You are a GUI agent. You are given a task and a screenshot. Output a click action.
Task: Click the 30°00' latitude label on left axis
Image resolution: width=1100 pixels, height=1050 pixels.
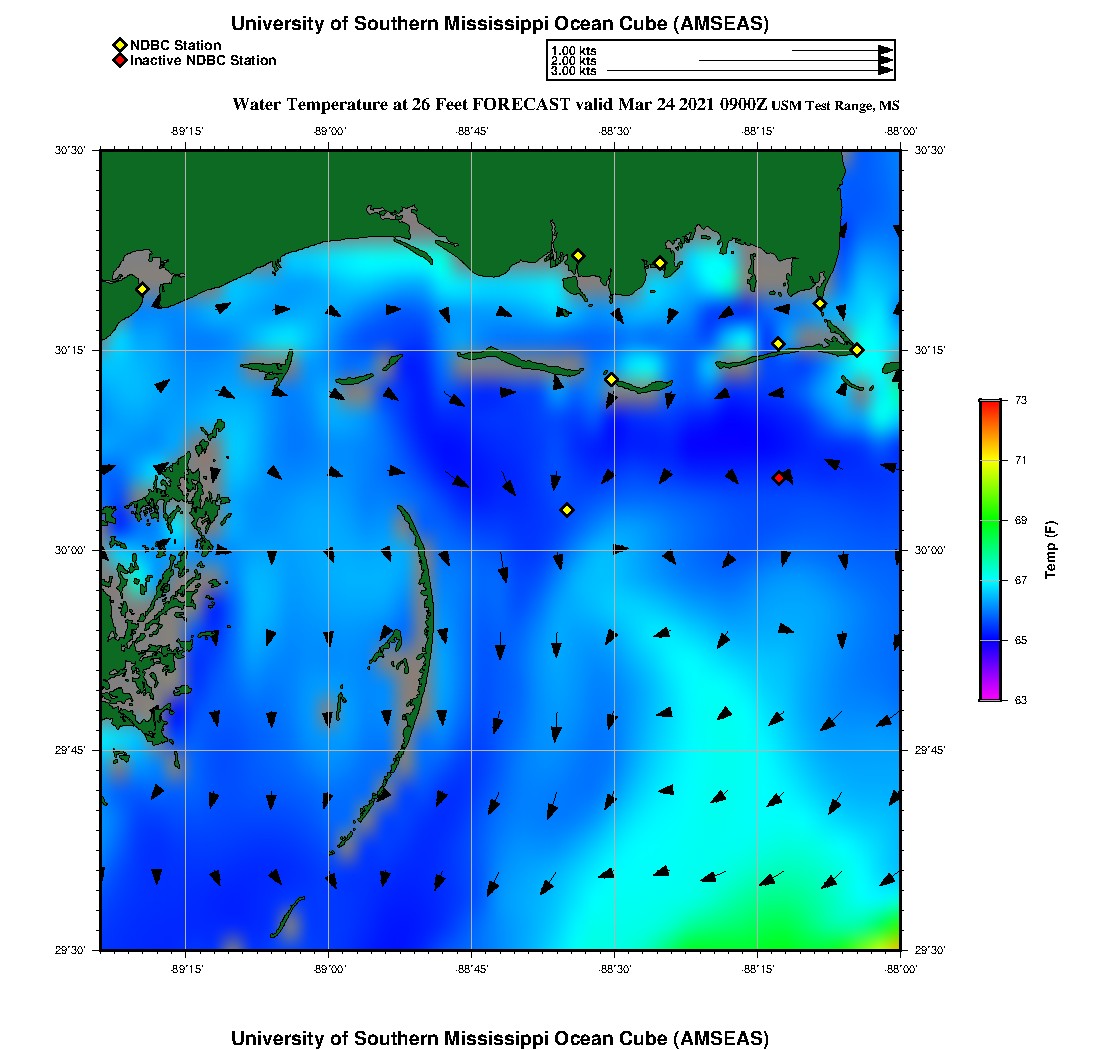coord(78,551)
